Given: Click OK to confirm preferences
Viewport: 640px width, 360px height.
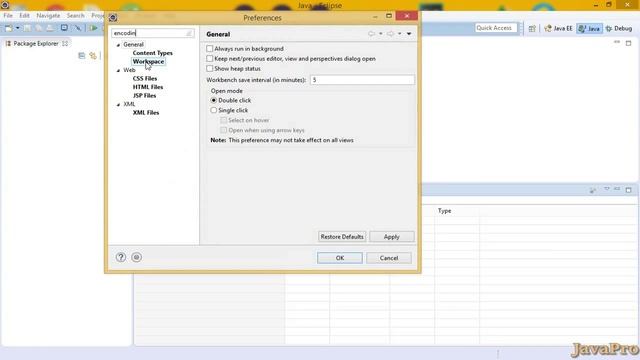Looking at the screenshot, I should pyautogui.click(x=340, y=258).
